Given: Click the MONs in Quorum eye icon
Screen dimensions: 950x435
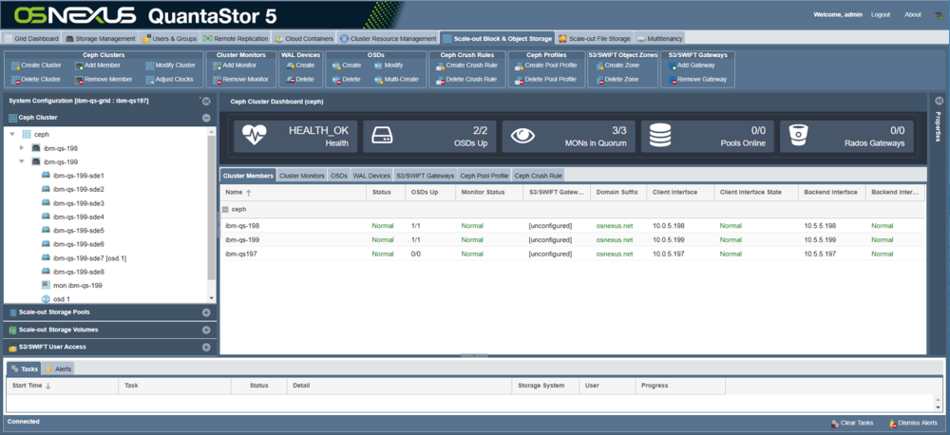Looking at the screenshot, I should [x=522, y=136].
